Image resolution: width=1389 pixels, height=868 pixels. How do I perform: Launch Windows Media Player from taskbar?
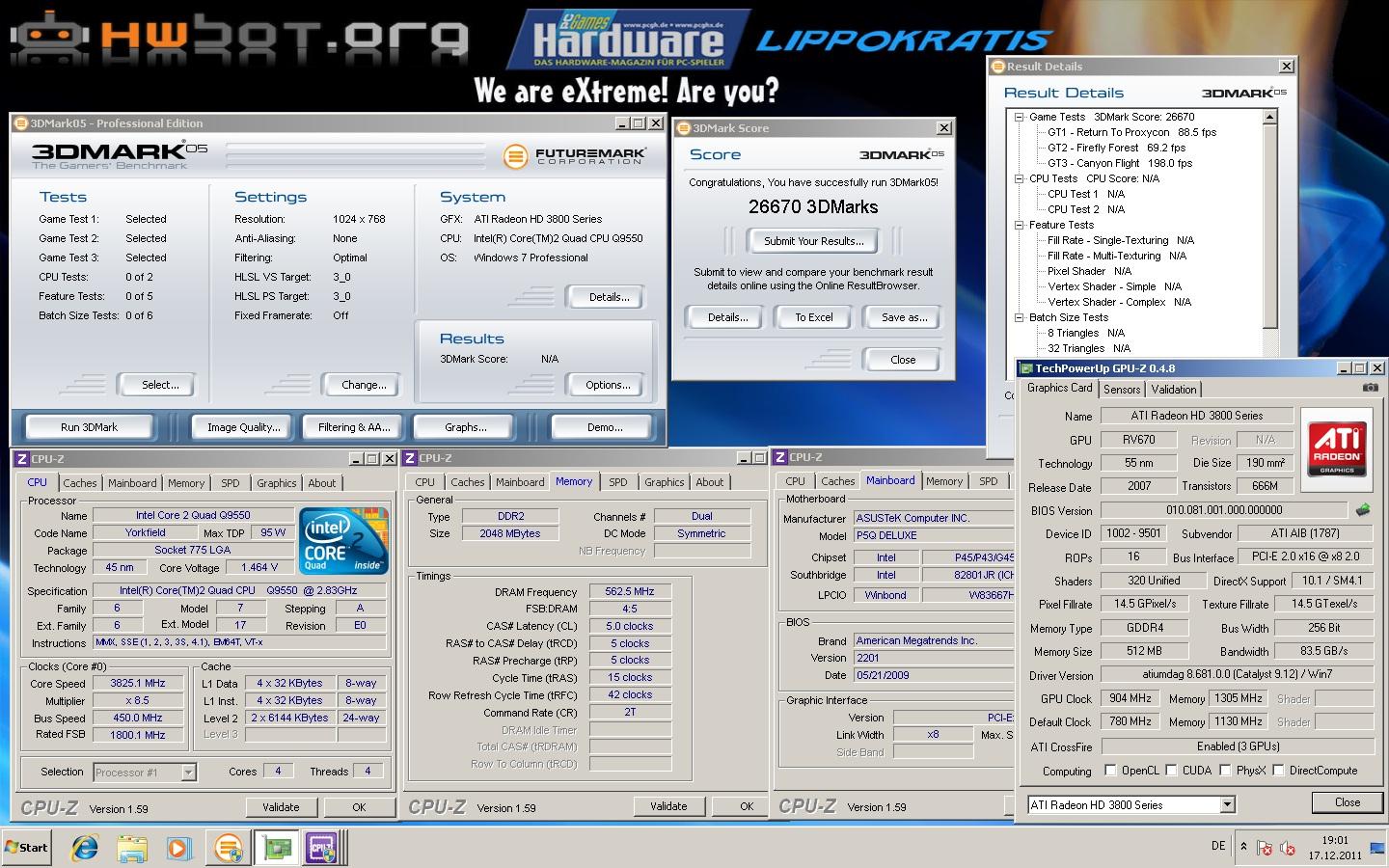pyautogui.click(x=178, y=848)
